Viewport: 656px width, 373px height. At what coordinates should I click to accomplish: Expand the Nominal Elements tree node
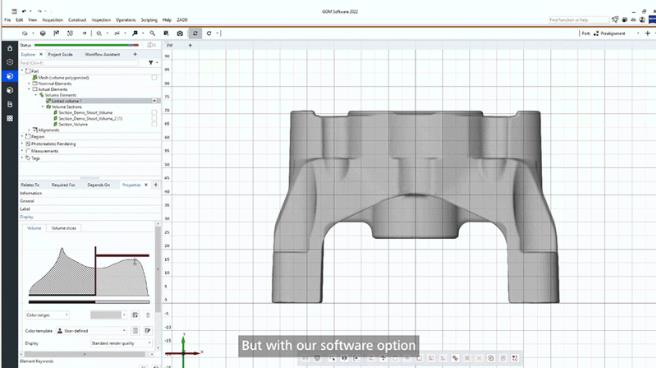pyautogui.click(x=29, y=84)
